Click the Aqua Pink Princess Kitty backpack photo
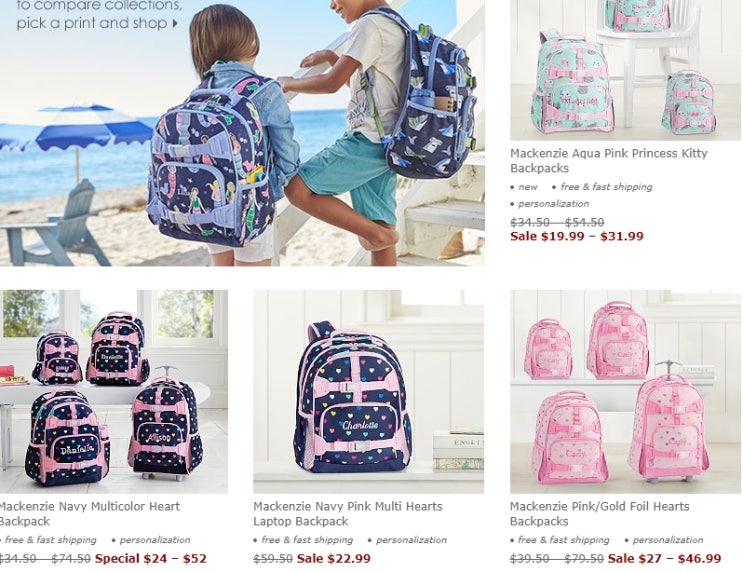Viewport: 743px width, 572px height. click(625, 70)
